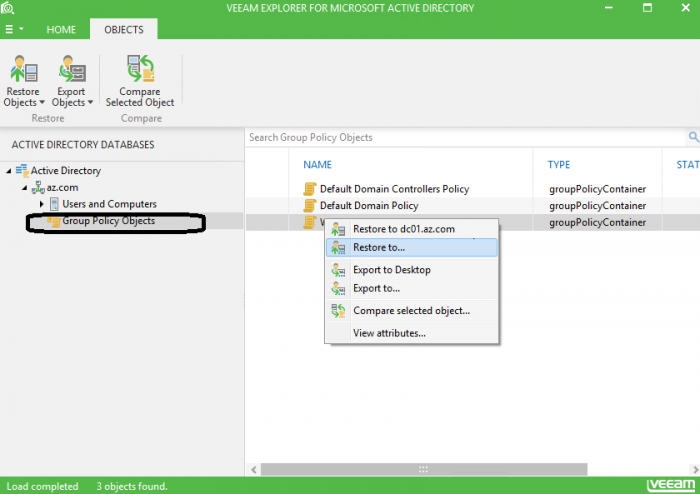Image resolution: width=700 pixels, height=494 pixels.
Task: Switch to the HOME tab
Action: coord(61,30)
